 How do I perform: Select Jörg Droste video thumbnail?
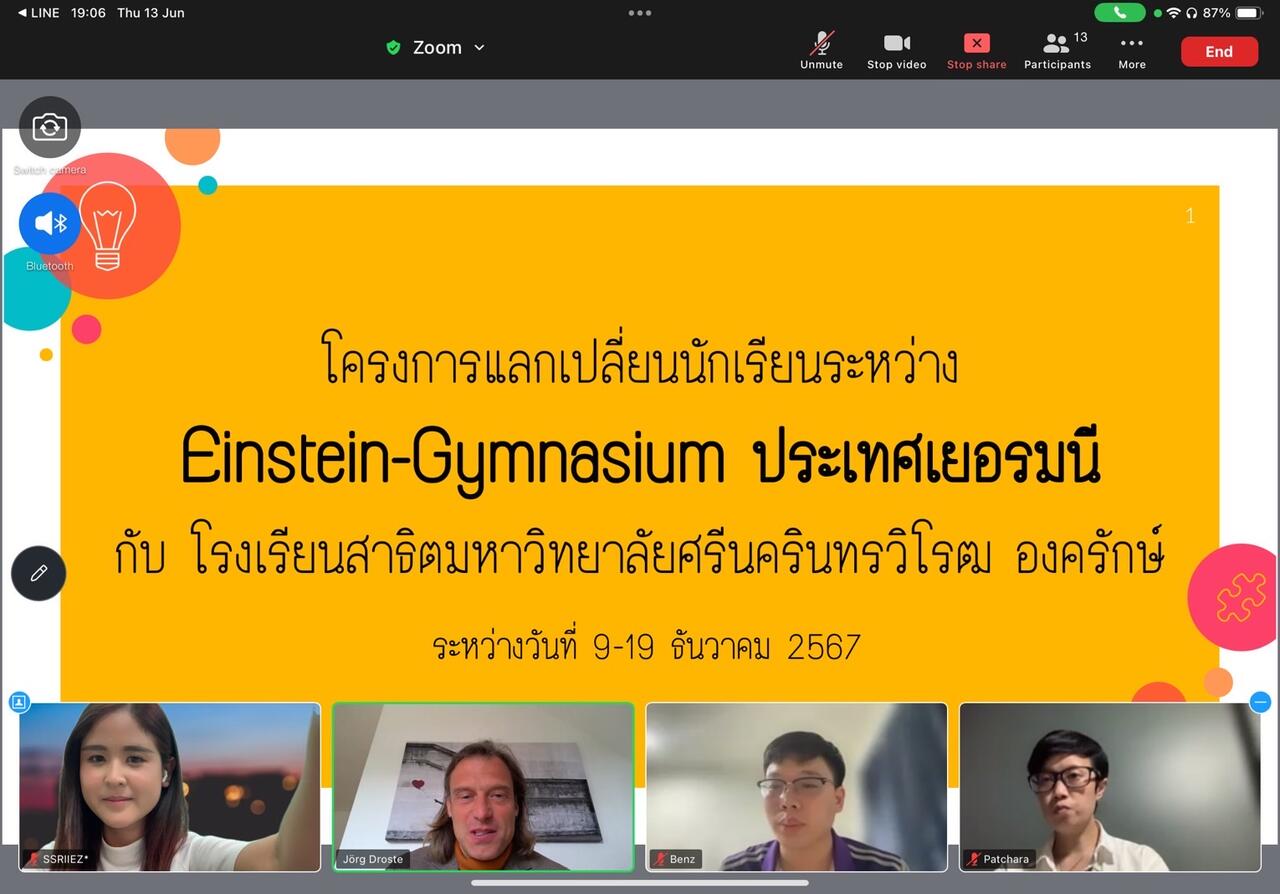coord(483,787)
